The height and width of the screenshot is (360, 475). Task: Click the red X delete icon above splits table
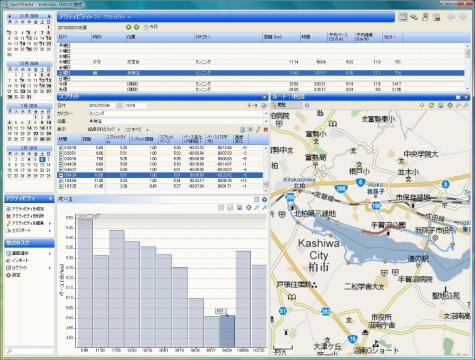pos(266,129)
